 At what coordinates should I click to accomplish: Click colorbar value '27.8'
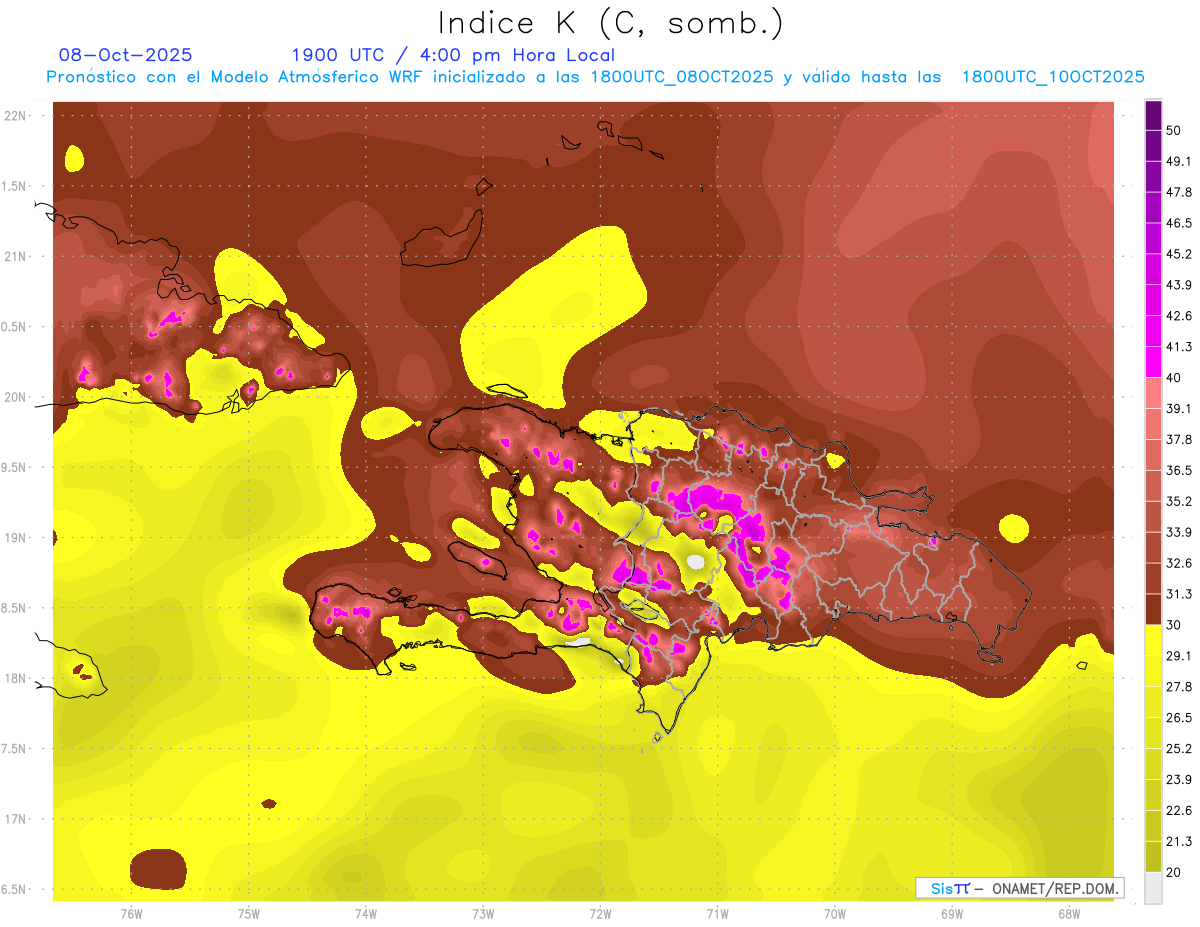[1180, 687]
